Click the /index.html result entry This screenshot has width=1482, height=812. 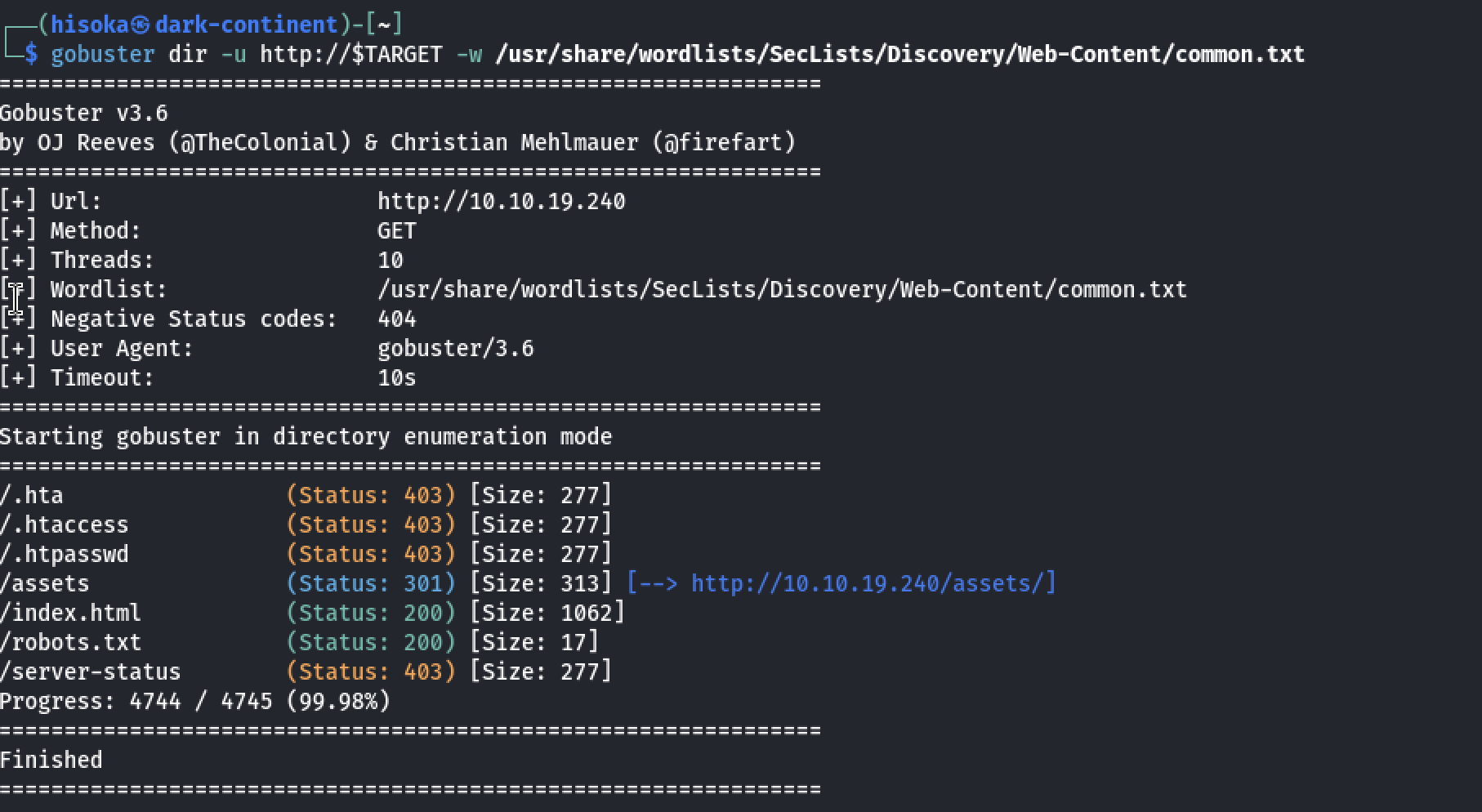(x=70, y=613)
